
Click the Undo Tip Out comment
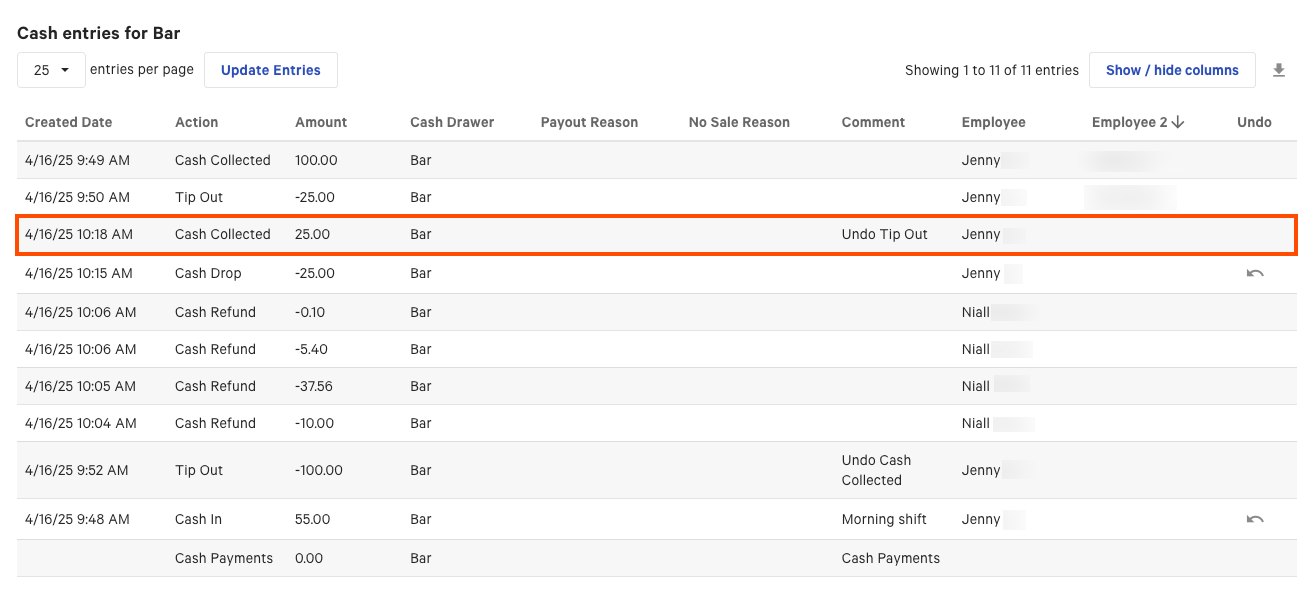point(885,234)
